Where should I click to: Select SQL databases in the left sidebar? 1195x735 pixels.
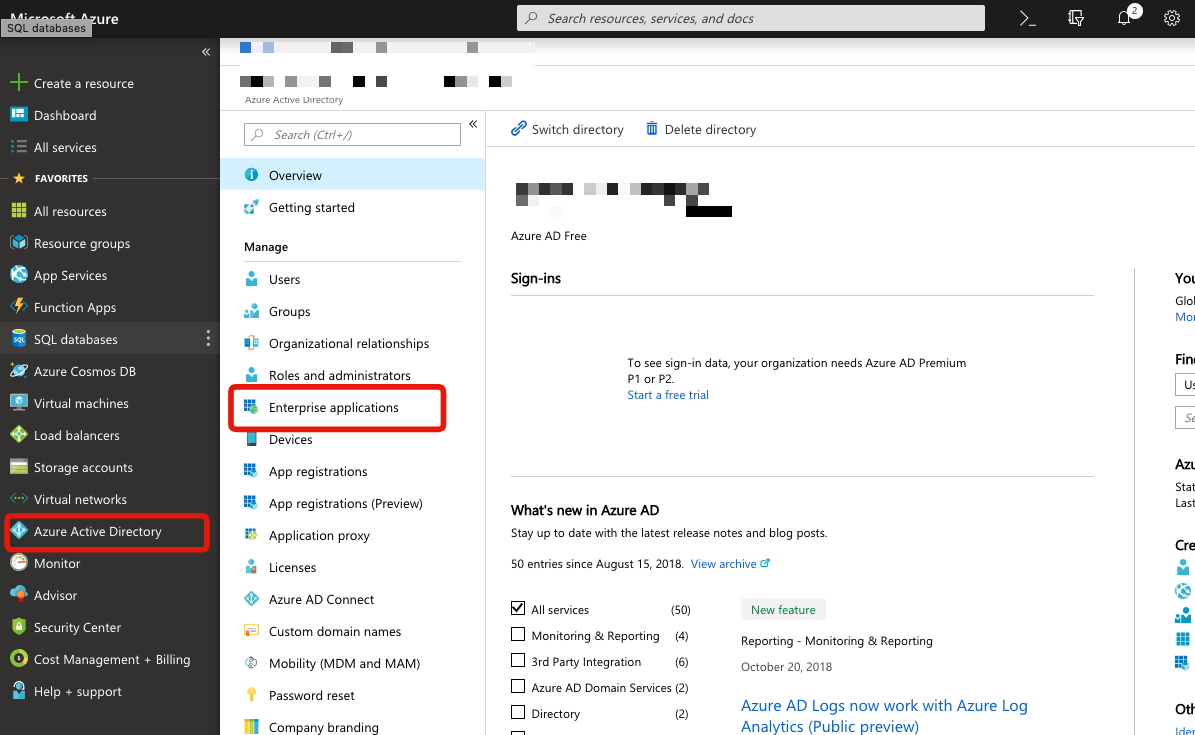click(x=75, y=339)
